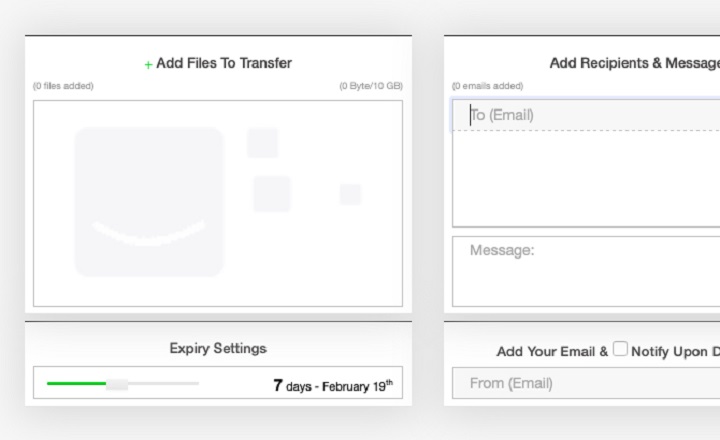Screen dimensions: 720x440
Task: Enable the Notify Upon checkbox
Action: click(x=621, y=349)
